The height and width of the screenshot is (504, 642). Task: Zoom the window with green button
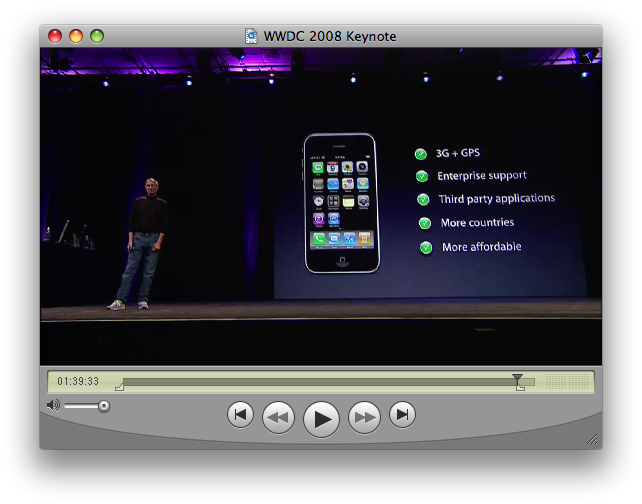pyautogui.click(x=97, y=36)
